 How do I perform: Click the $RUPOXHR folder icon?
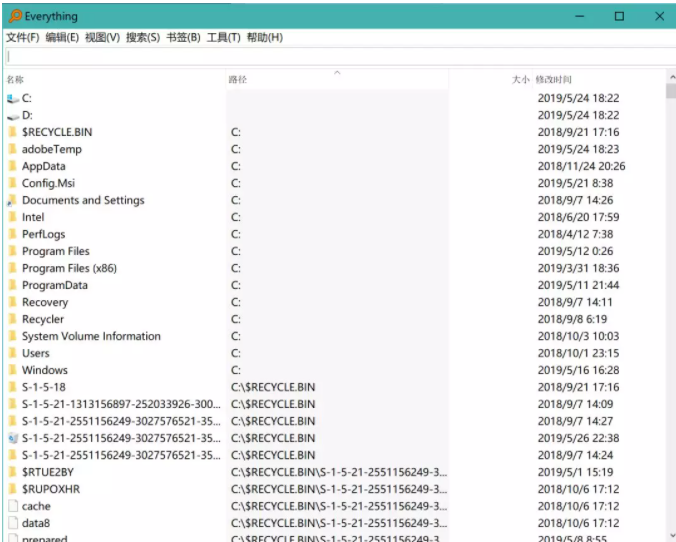[13, 489]
